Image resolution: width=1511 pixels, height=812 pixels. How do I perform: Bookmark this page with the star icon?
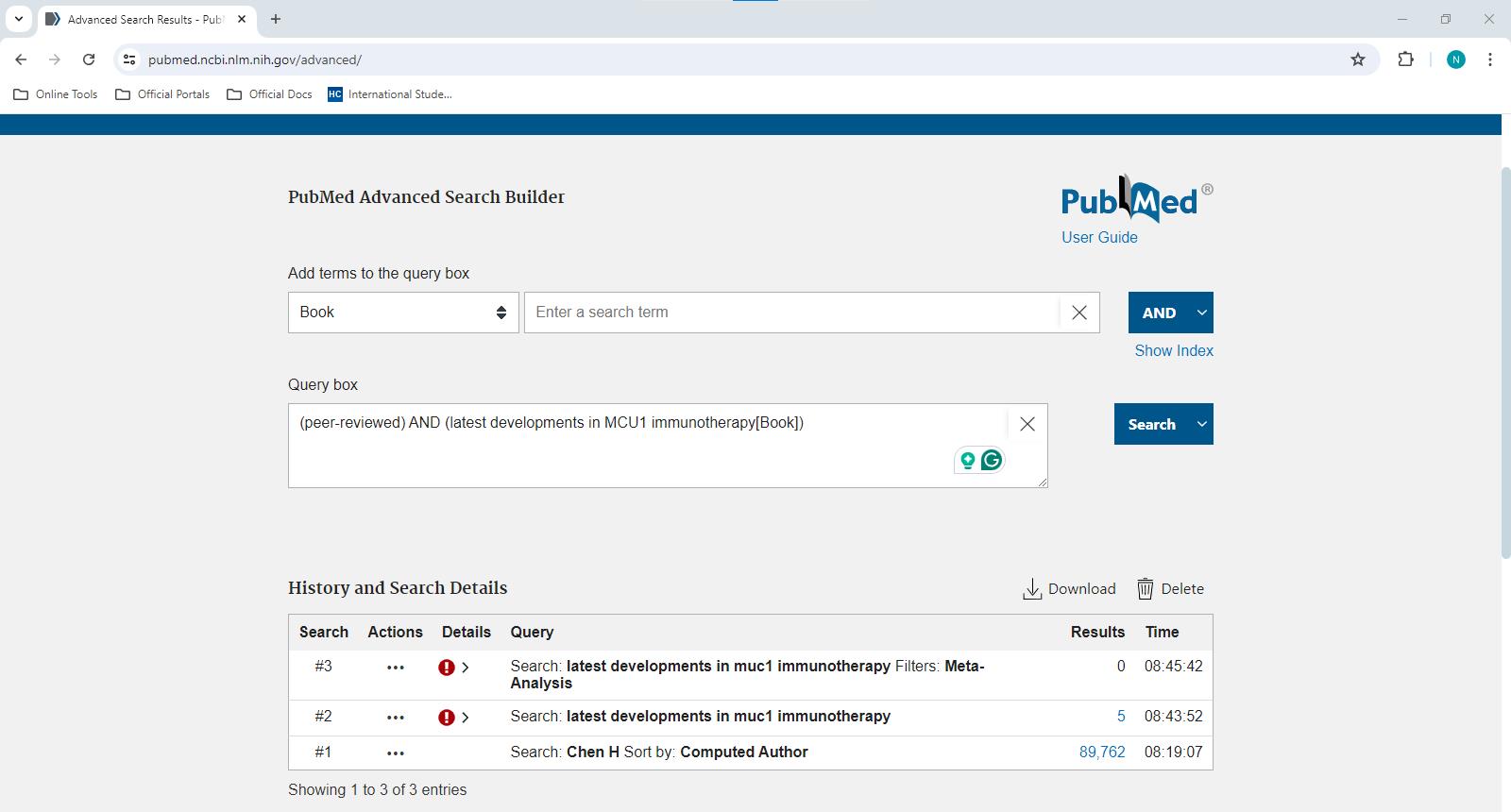[x=1358, y=59]
